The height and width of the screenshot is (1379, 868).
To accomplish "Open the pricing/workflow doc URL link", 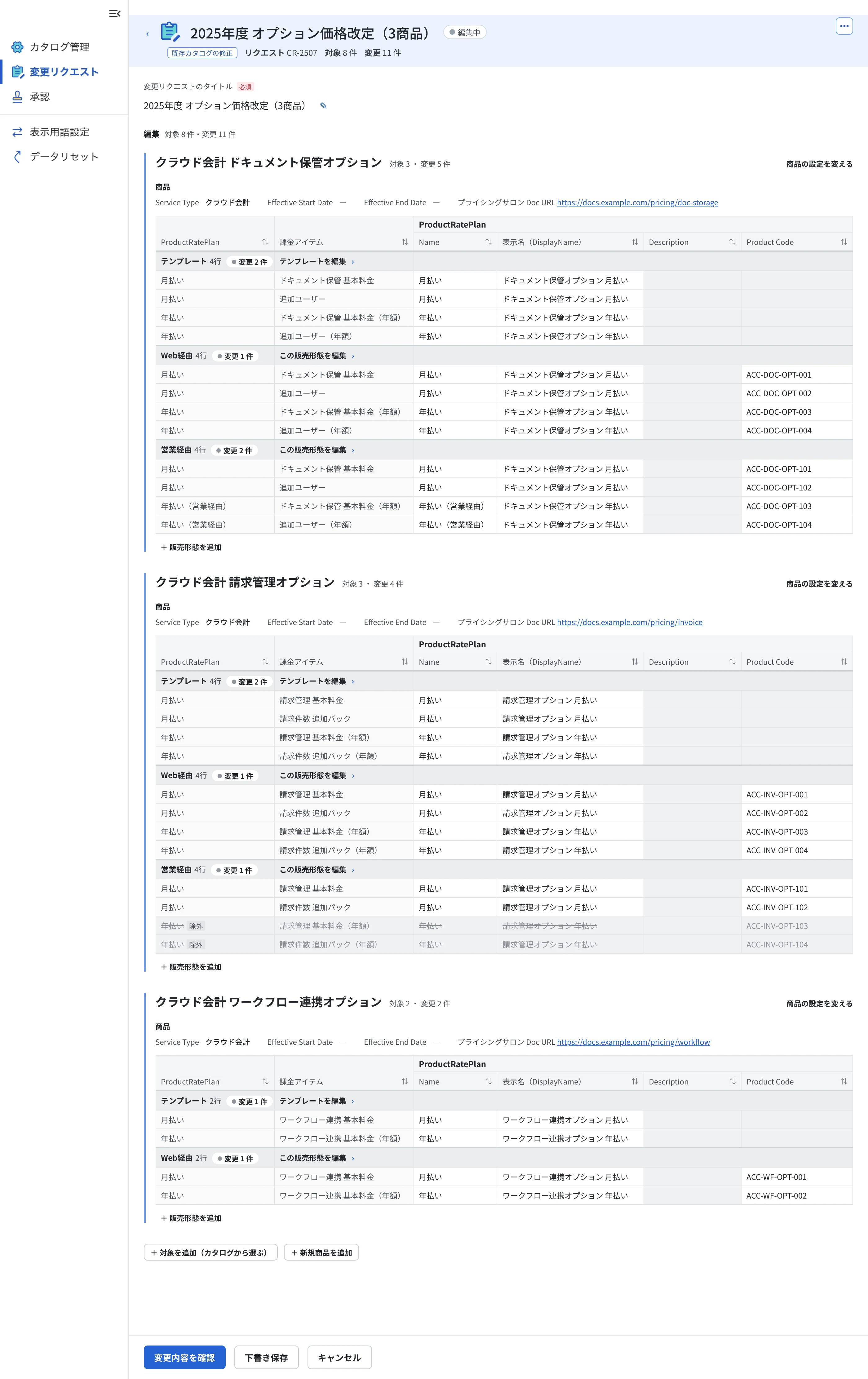I will [x=633, y=1042].
